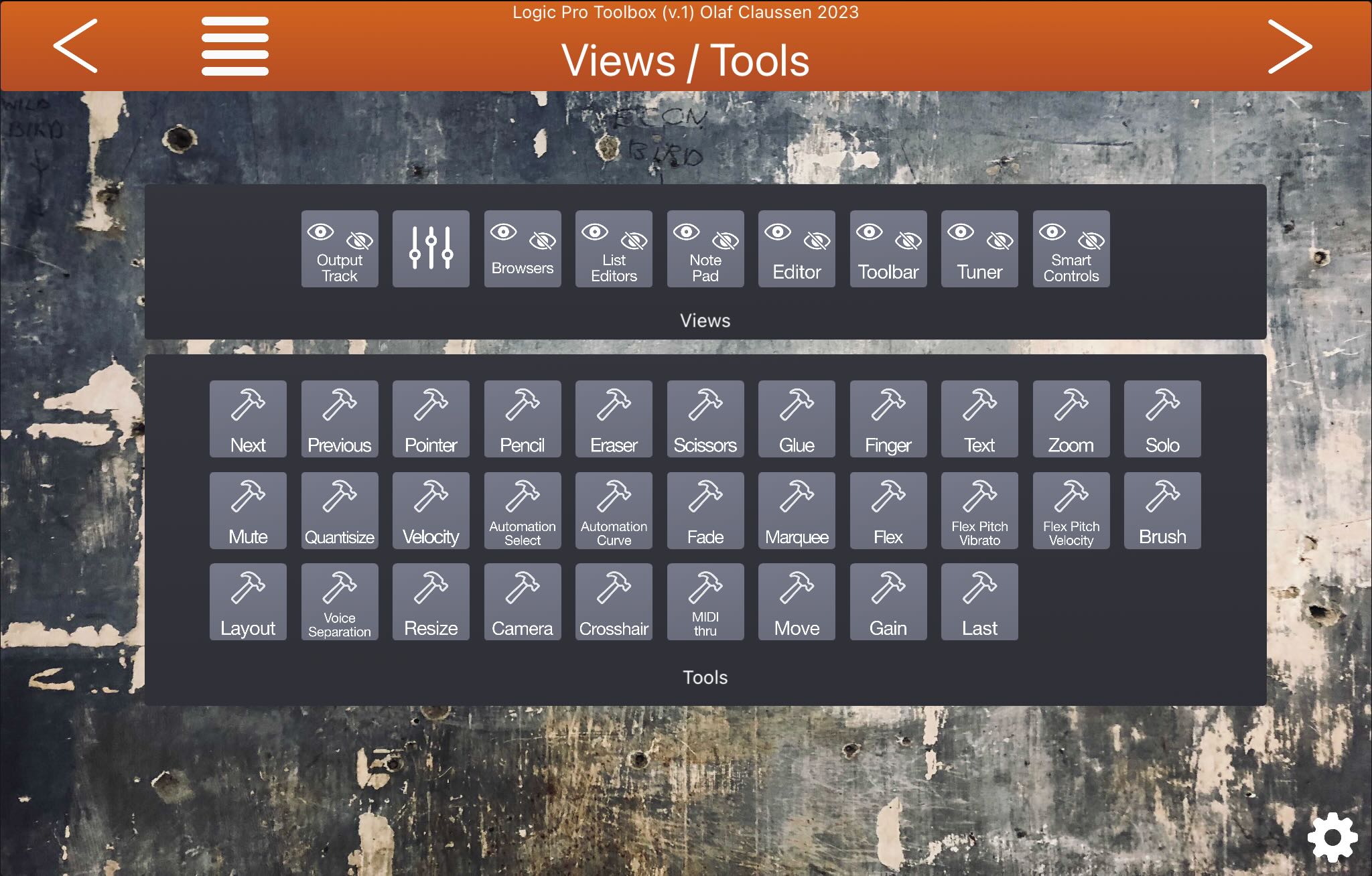Choose the Flex Pitch Vibrato tool
The width and height of the screenshot is (1372, 876).
(x=979, y=511)
